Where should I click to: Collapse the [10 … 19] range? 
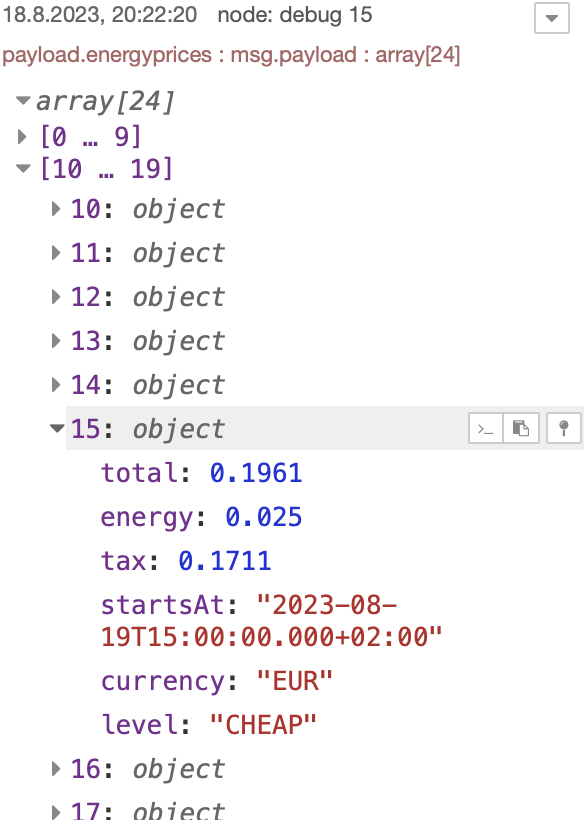23,168
